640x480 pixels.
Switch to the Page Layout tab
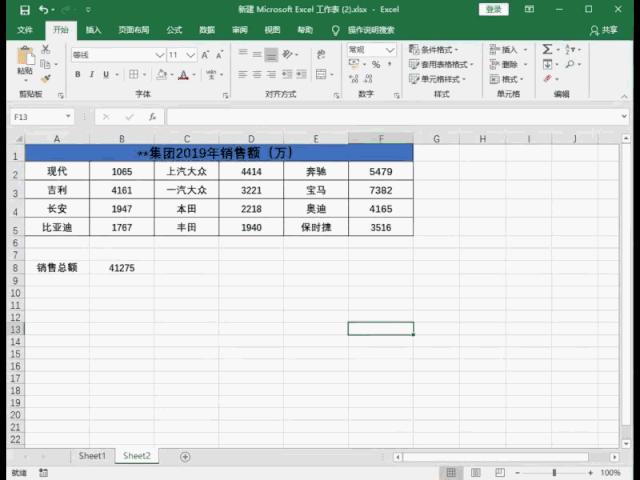click(x=133, y=30)
